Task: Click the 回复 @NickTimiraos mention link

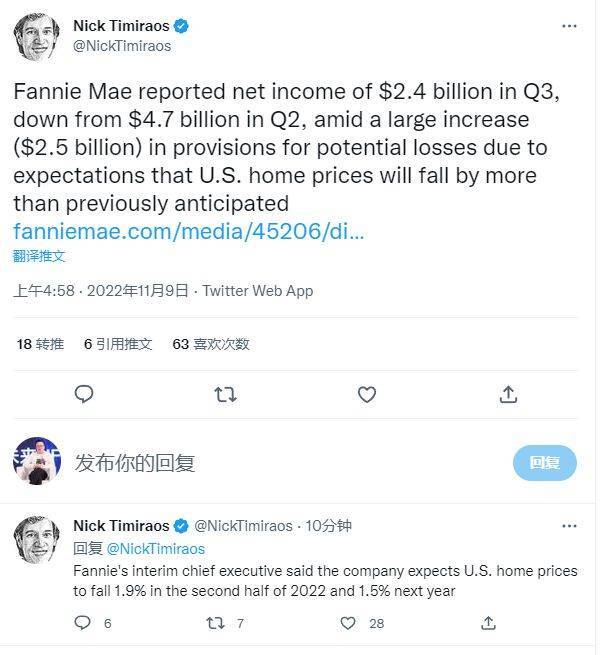Action: point(155,548)
